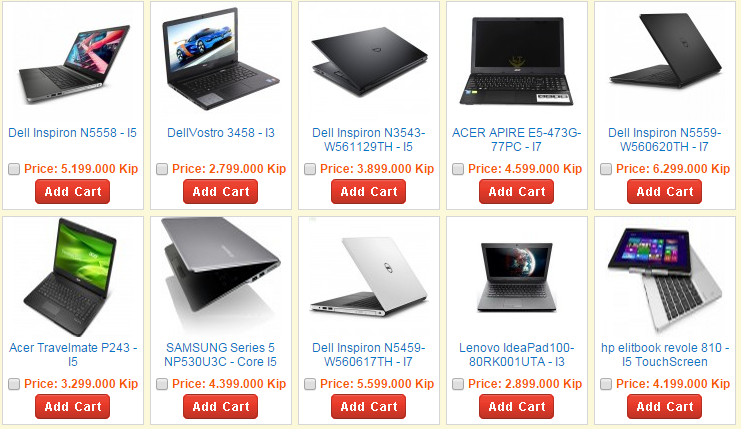Open the Dell Inspiron N5559-W560620TH - I7 link
The height and width of the screenshot is (429, 741).
point(664,140)
